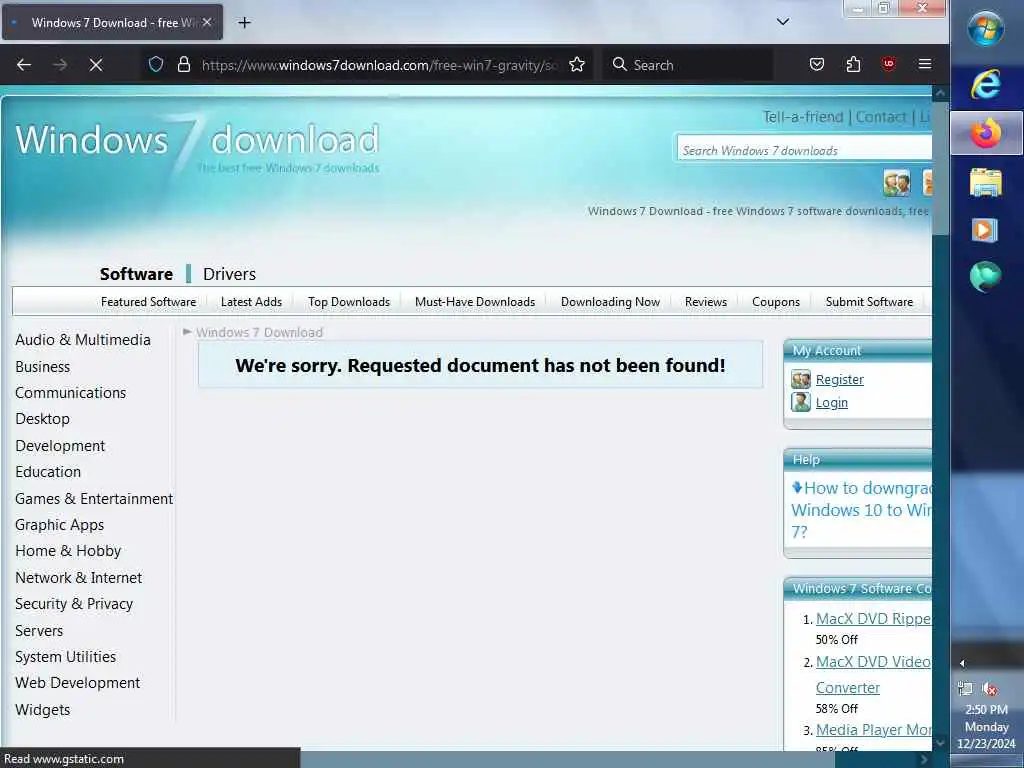Open the tracking protection shield

coord(155,65)
